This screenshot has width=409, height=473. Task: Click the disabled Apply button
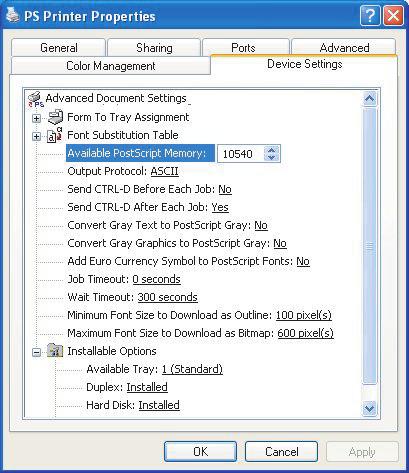(362, 452)
